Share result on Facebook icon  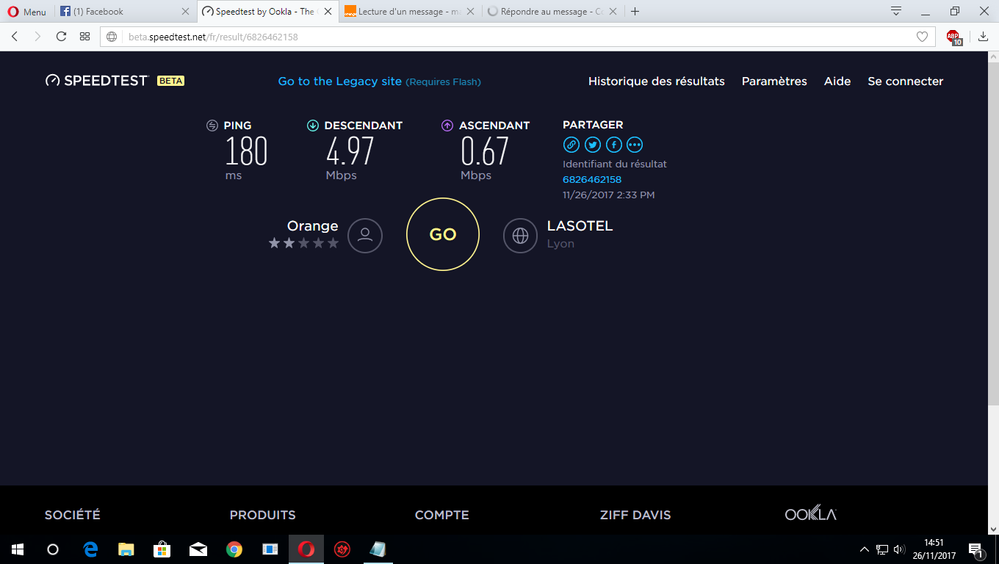(x=614, y=145)
